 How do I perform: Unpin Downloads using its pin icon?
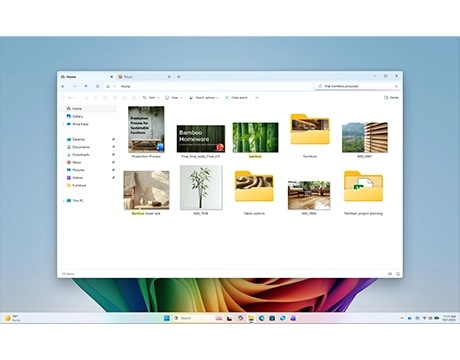[113, 155]
